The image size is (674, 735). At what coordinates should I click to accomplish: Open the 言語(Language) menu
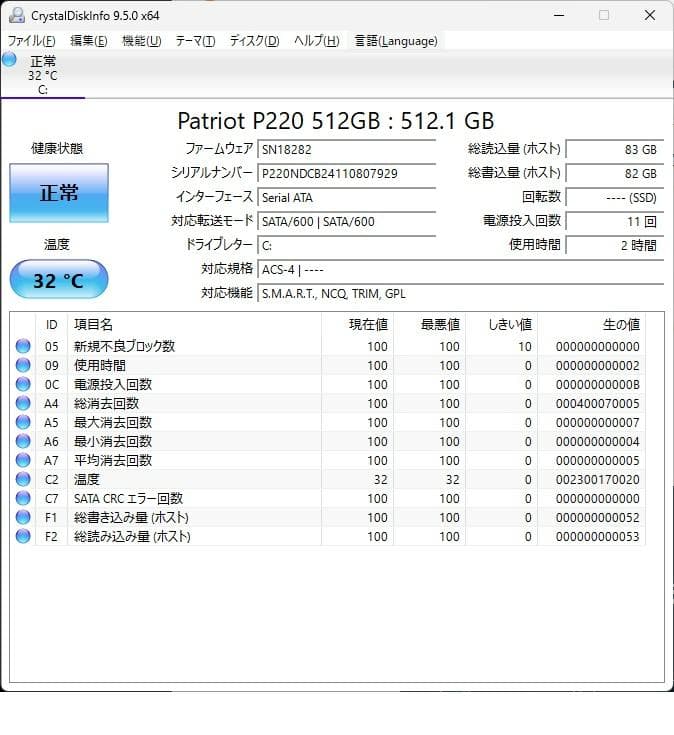click(x=396, y=41)
